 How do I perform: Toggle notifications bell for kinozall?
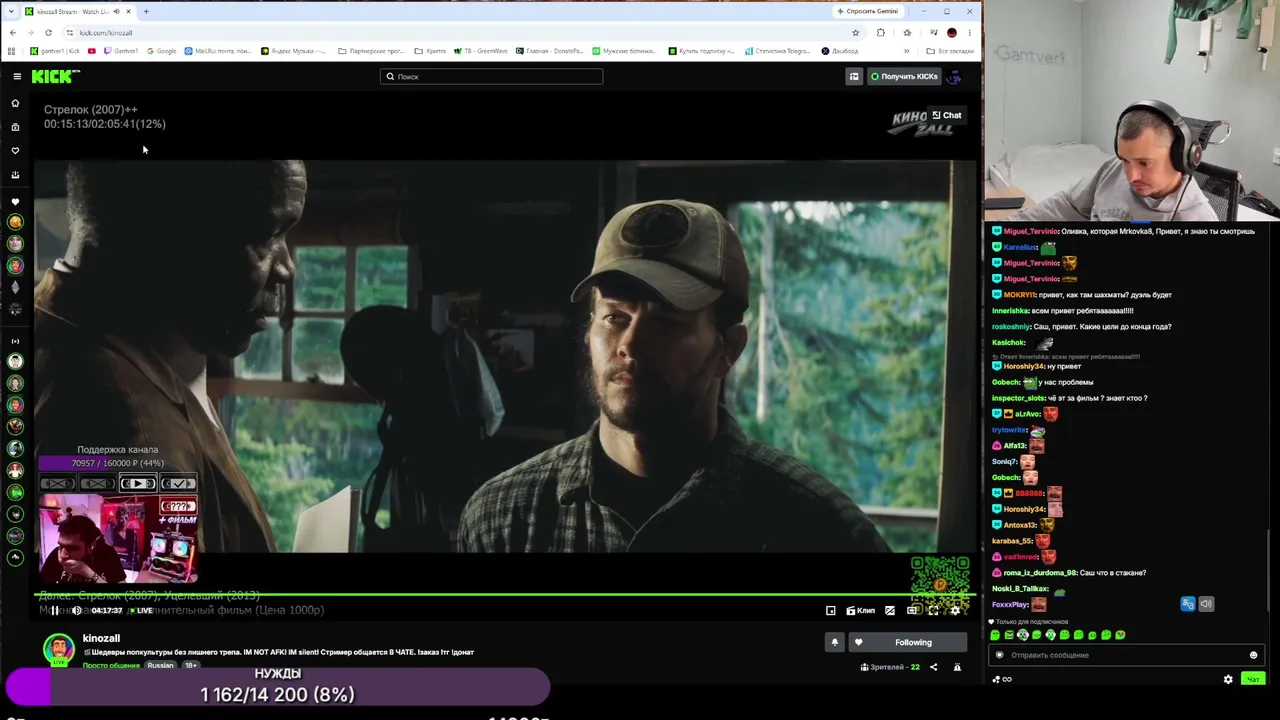point(835,642)
